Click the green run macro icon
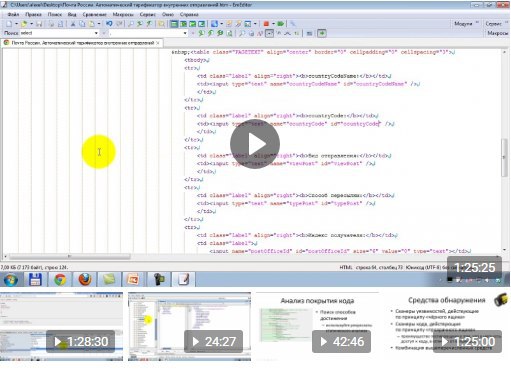This screenshot has height=379, width=511. 281,24
